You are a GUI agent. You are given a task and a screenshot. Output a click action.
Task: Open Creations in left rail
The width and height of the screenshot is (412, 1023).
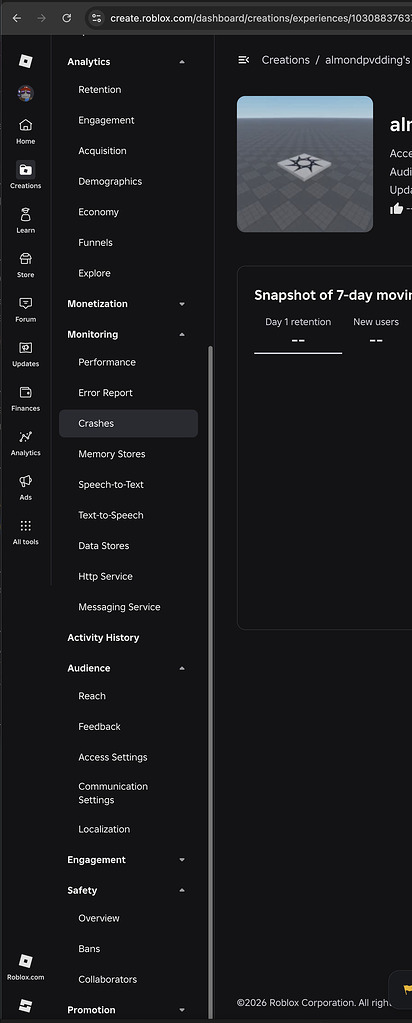(x=25, y=175)
